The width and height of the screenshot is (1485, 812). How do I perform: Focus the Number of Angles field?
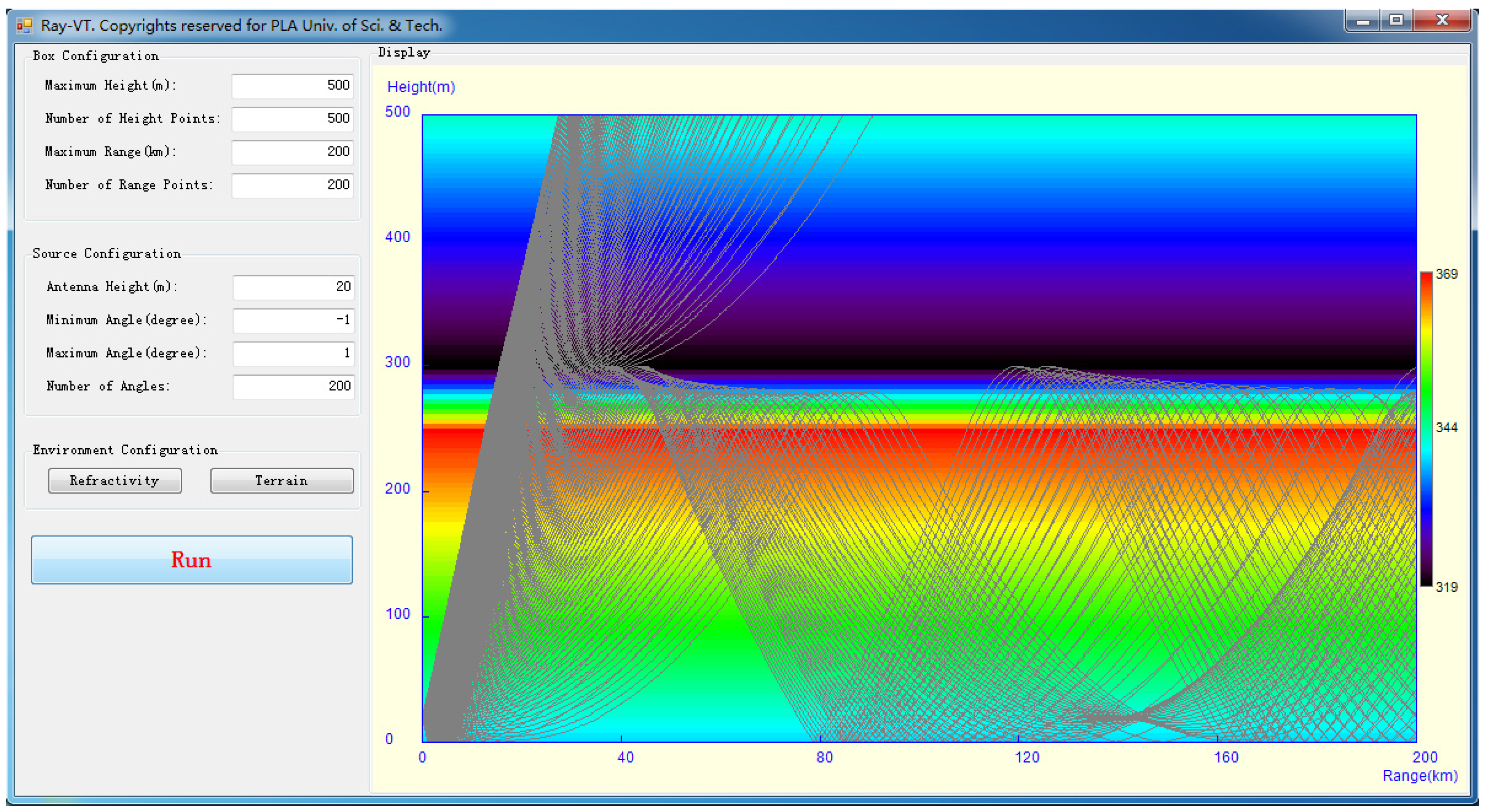pyautogui.click(x=293, y=386)
